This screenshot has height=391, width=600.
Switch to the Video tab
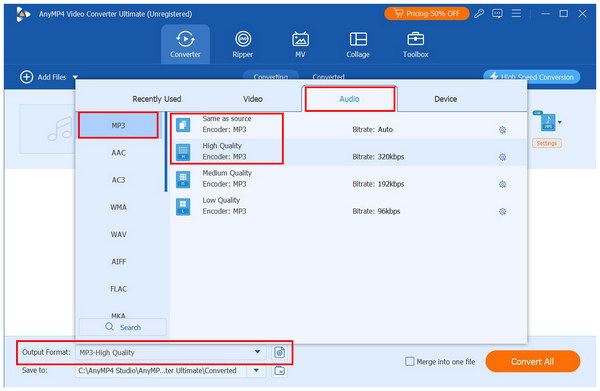pos(253,99)
